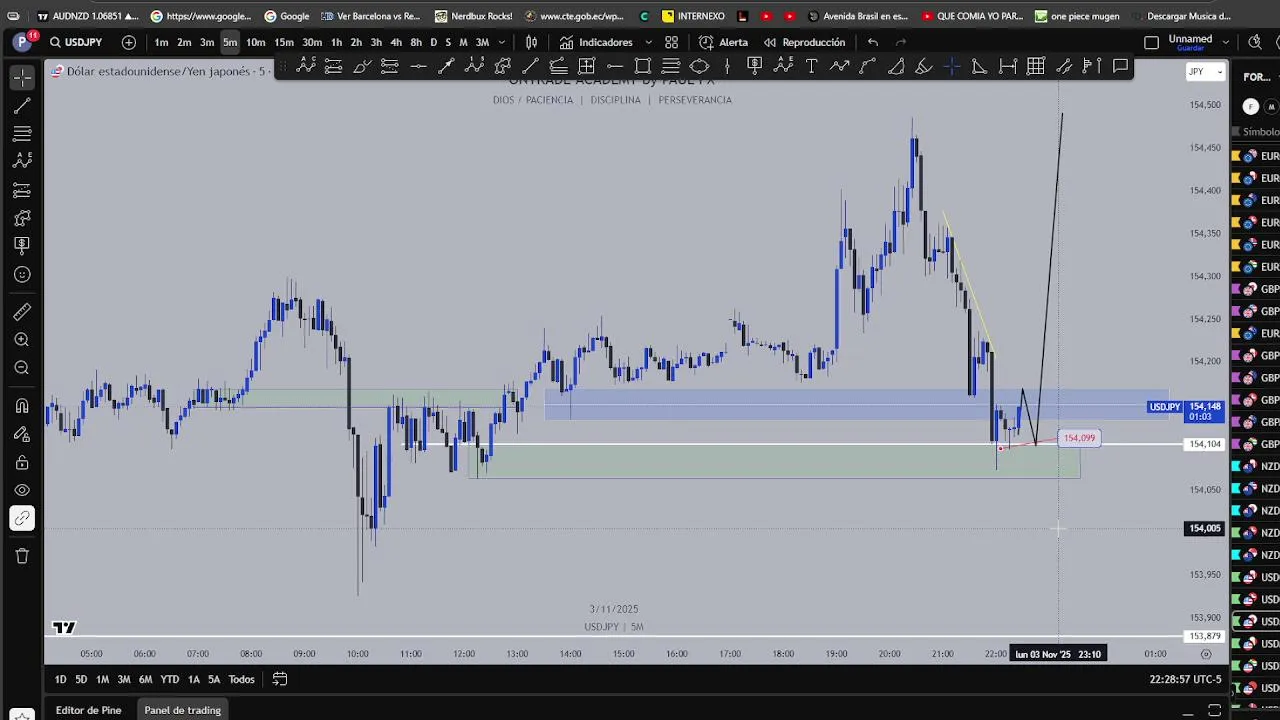Viewport: 1280px width, 720px height.
Task: Start bar replay with Reproducción
Action: coord(804,42)
